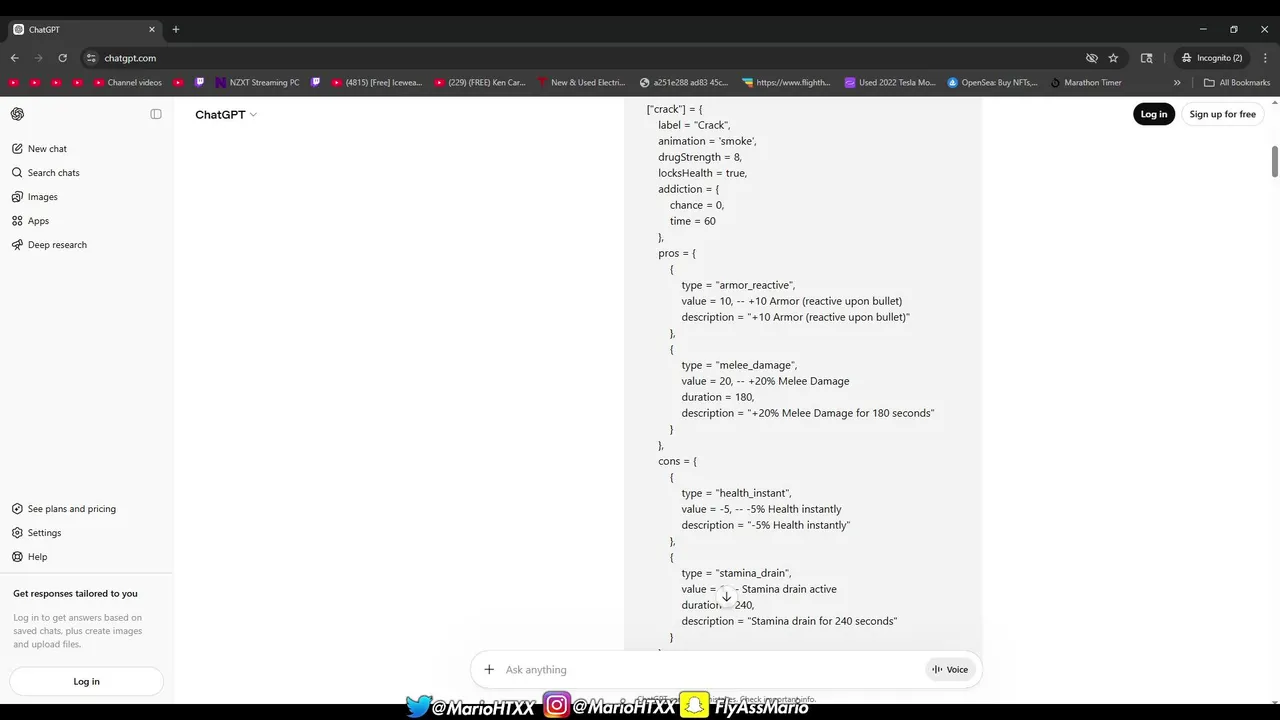This screenshot has height=720, width=1280.
Task: Click the Apps grid icon
Action: click(17, 221)
